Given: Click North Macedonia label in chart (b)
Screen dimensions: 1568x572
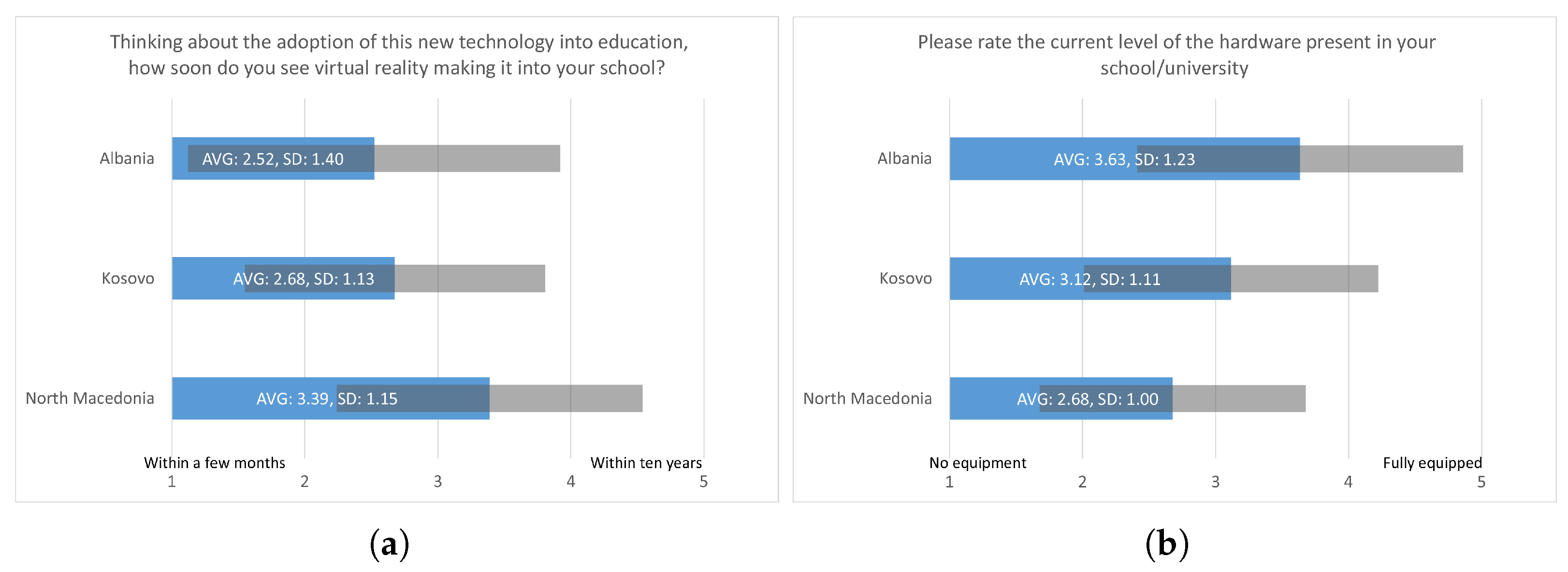Looking at the screenshot, I should click(867, 399).
